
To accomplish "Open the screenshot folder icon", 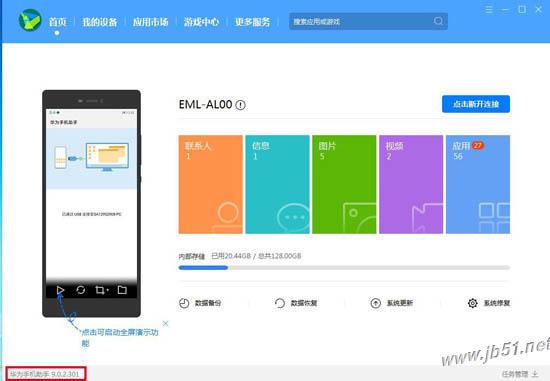I will [122, 290].
